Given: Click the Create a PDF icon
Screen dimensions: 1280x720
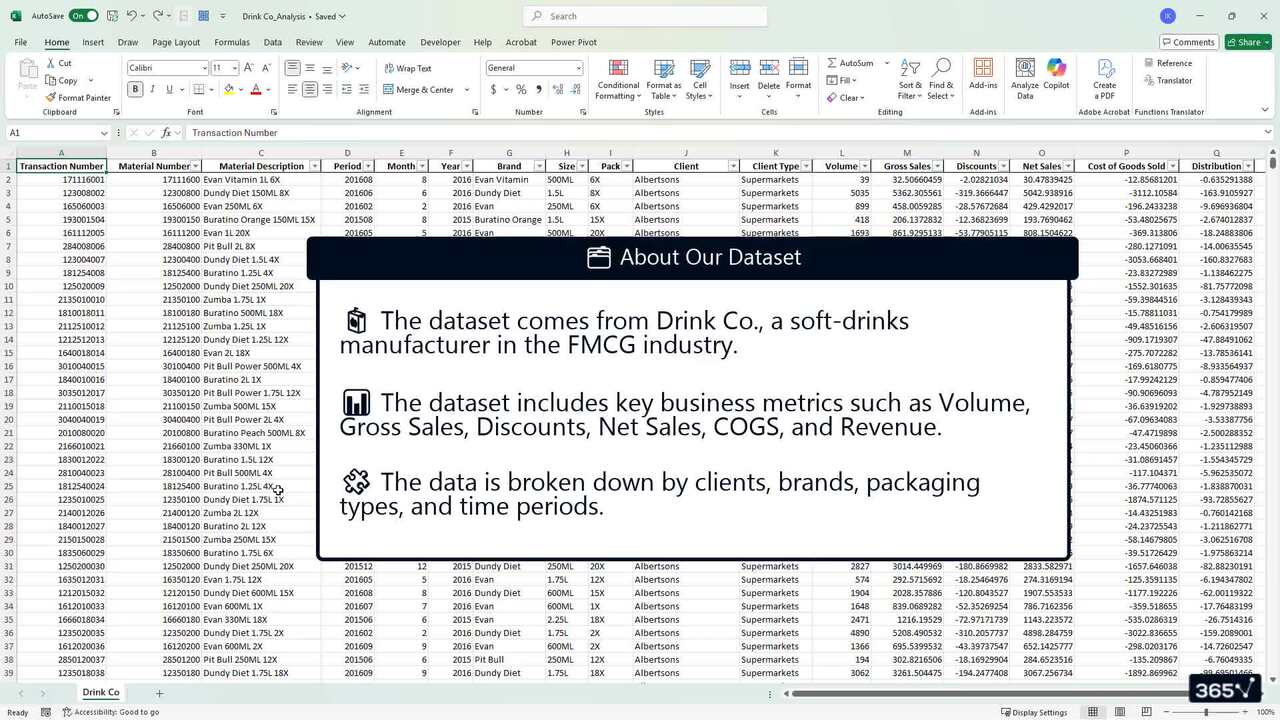Looking at the screenshot, I should [x=1104, y=79].
